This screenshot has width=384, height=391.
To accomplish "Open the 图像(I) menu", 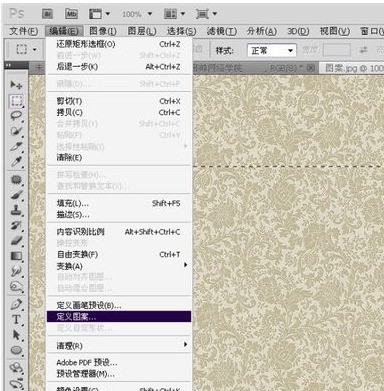I will [103, 31].
